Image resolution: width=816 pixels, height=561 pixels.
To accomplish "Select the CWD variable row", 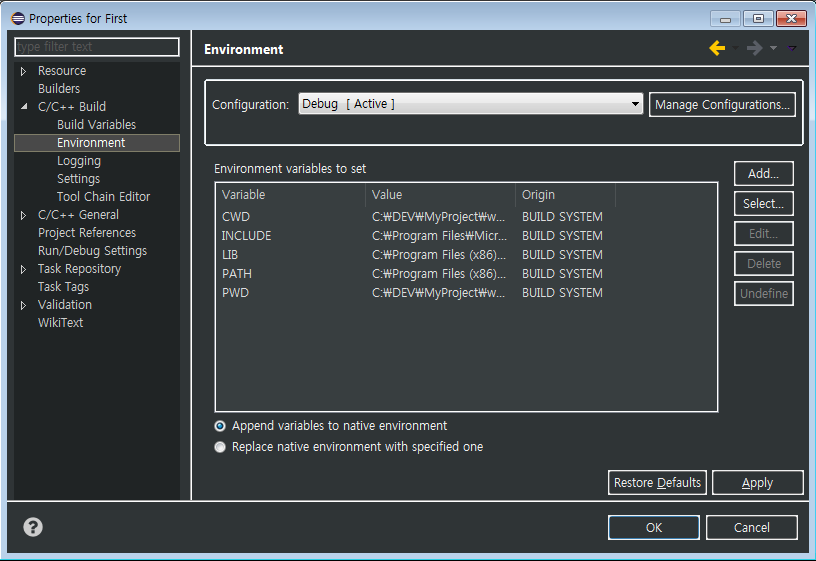I will [466, 216].
